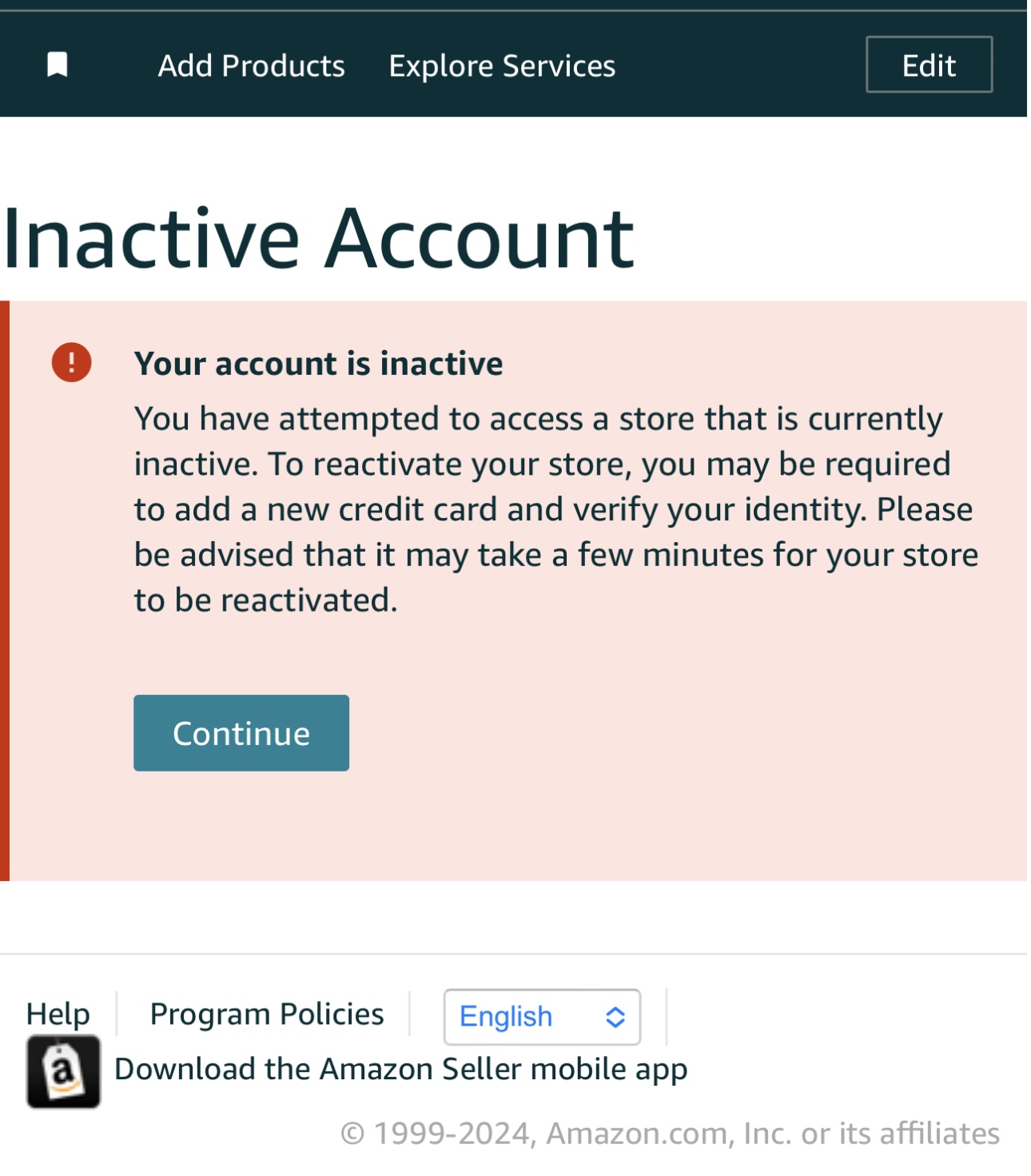Open the Program Policies link

pos(267,1014)
